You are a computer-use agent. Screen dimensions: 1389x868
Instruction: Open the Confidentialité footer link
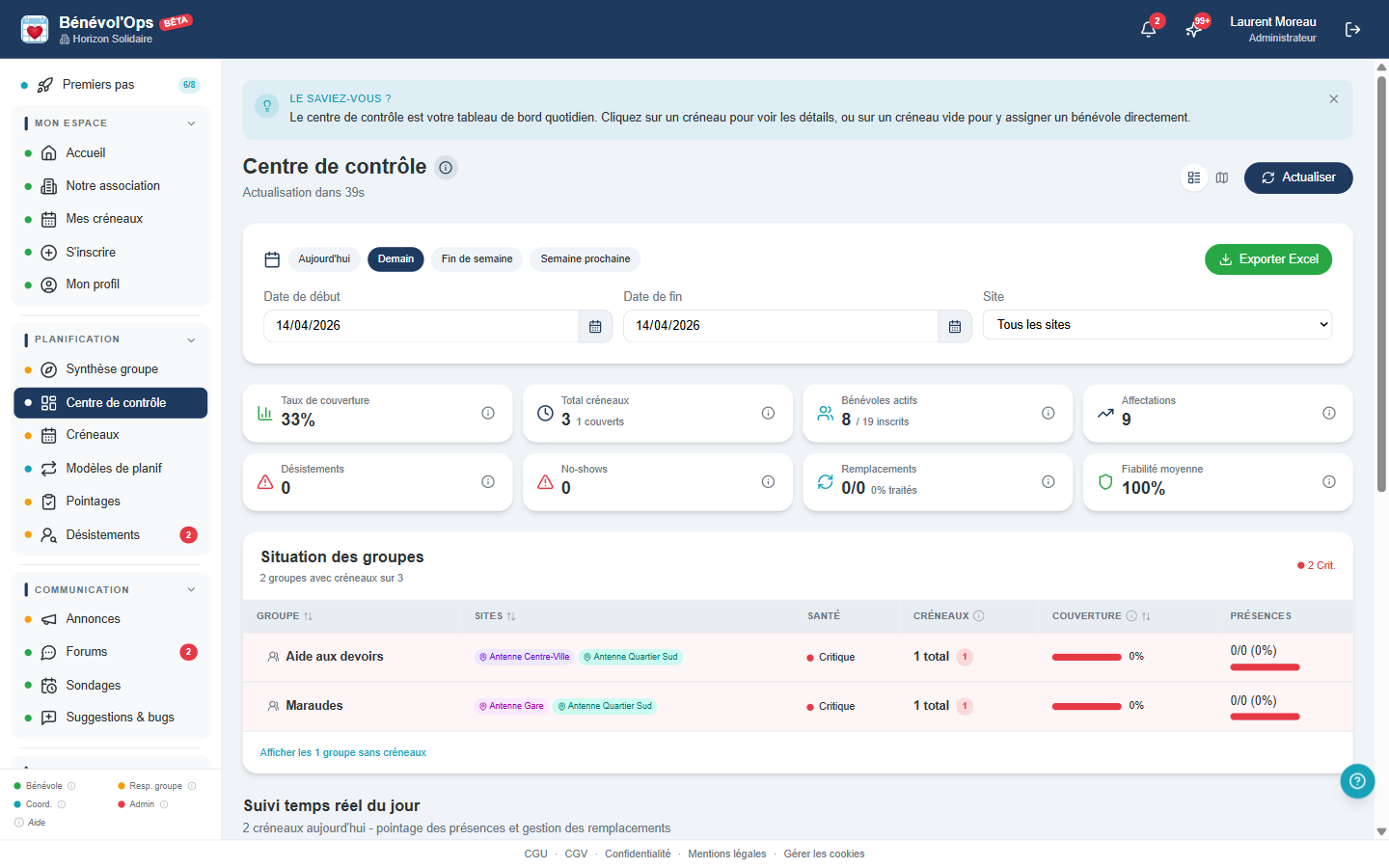[x=638, y=854]
